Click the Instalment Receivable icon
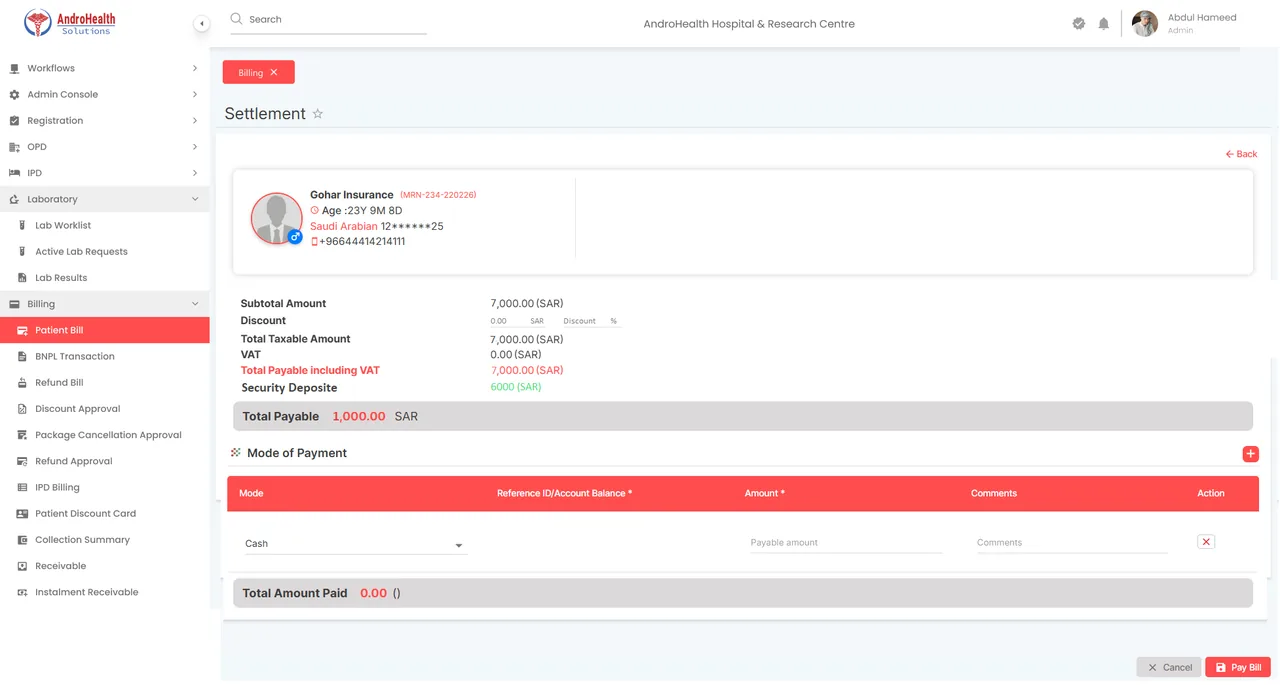 click(x=22, y=592)
